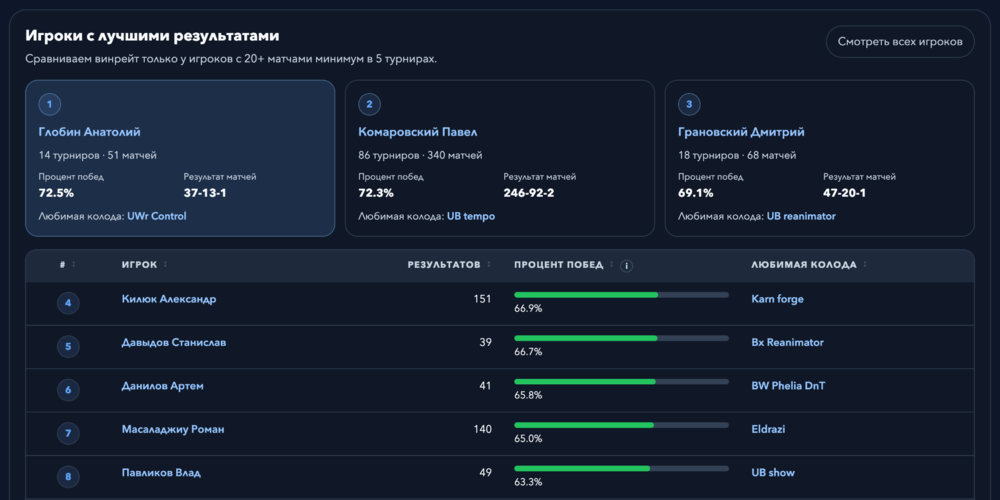1000x500 pixels.
Task: Open the UB tempo deck link
Action: [x=471, y=216]
